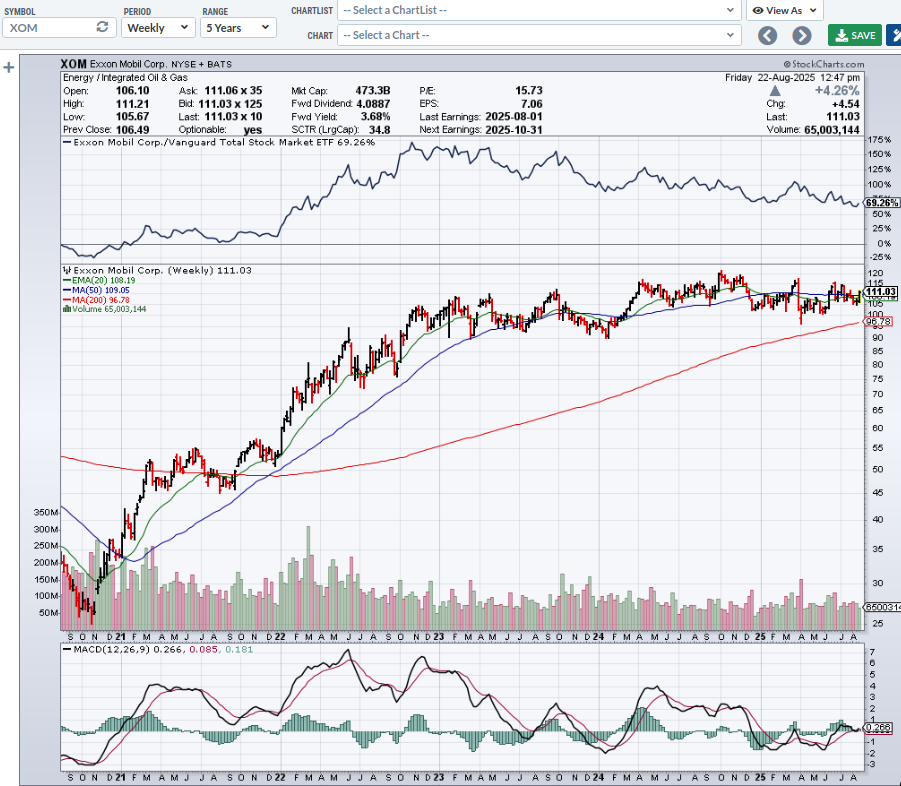The width and height of the screenshot is (901, 786).
Task: Click the up-triangle change indicator
Action: click(x=773, y=90)
